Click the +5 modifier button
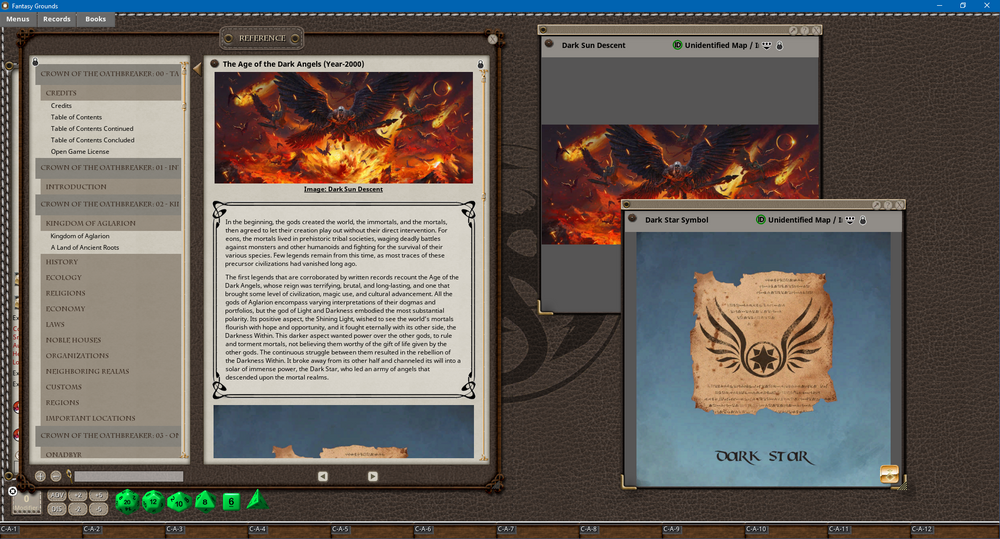 (x=98, y=496)
